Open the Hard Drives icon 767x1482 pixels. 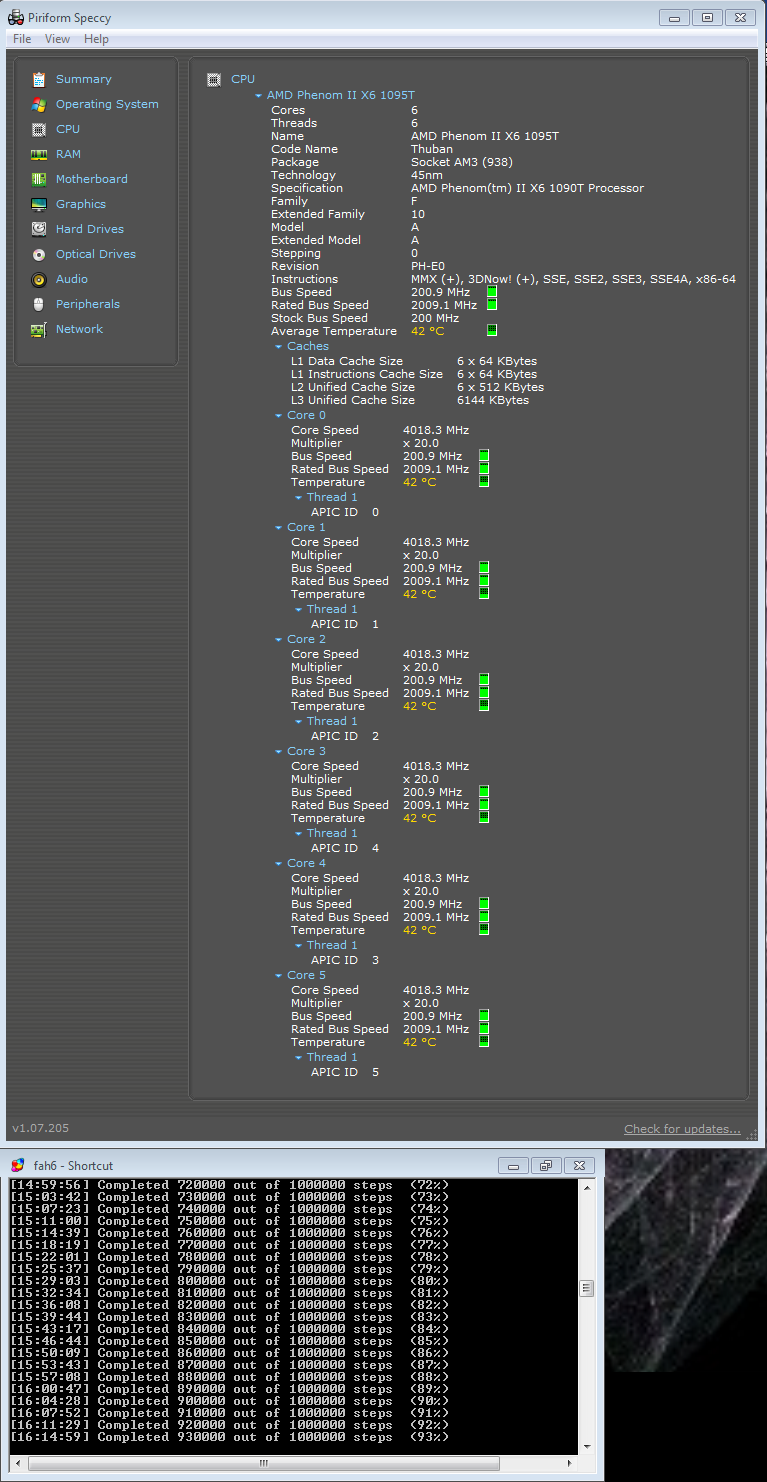(x=39, y=229)
